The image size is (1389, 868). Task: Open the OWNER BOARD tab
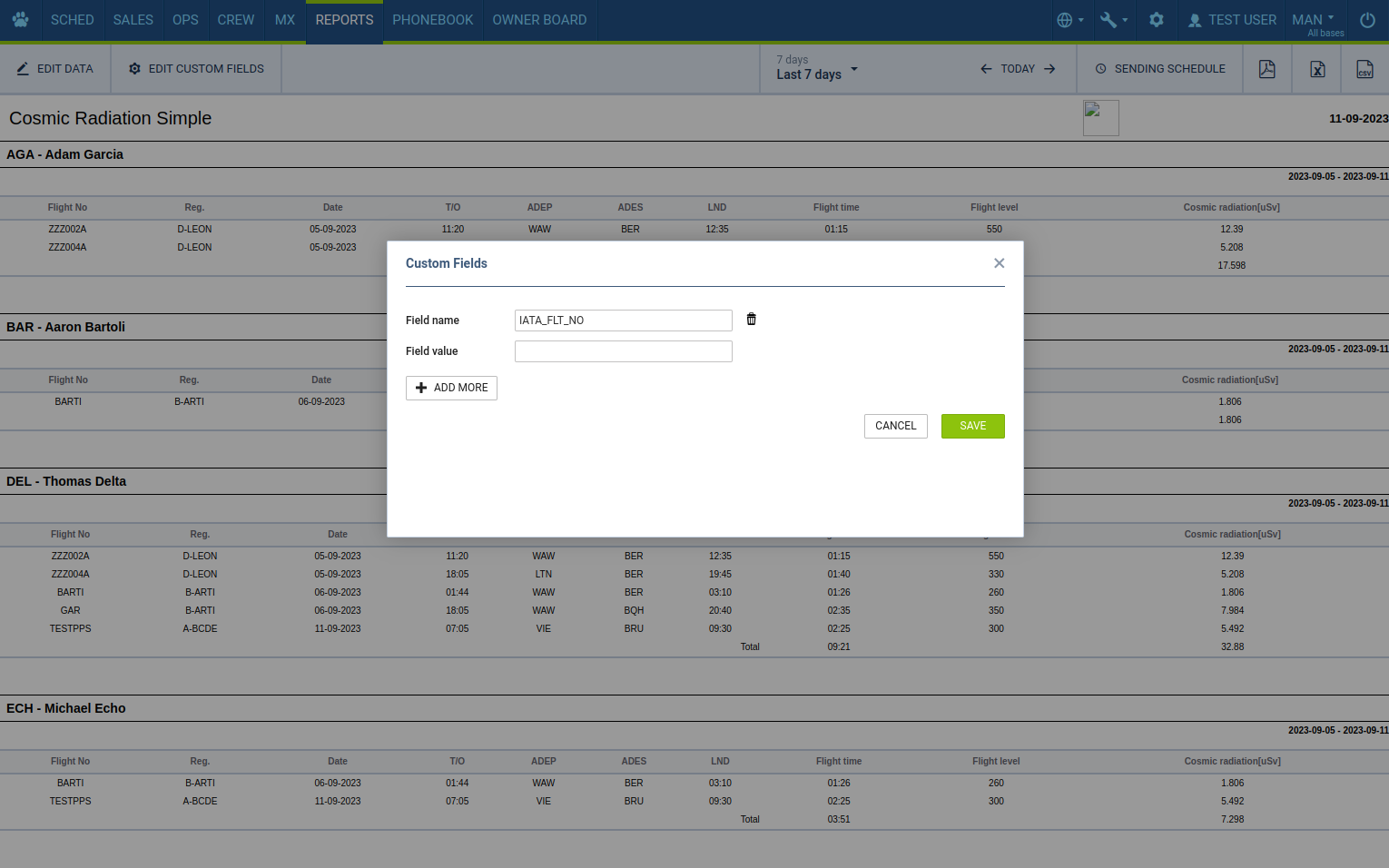(x=539, y=20)
